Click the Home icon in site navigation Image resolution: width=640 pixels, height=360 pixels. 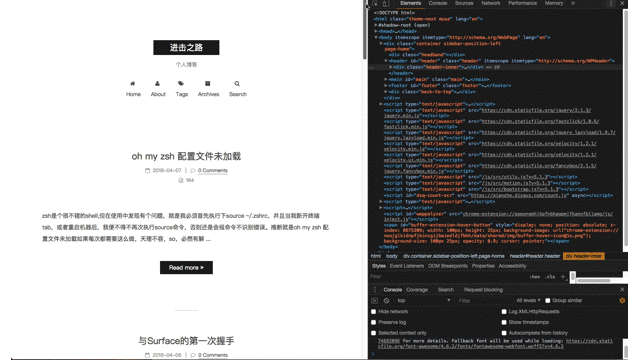coord(133,83)
